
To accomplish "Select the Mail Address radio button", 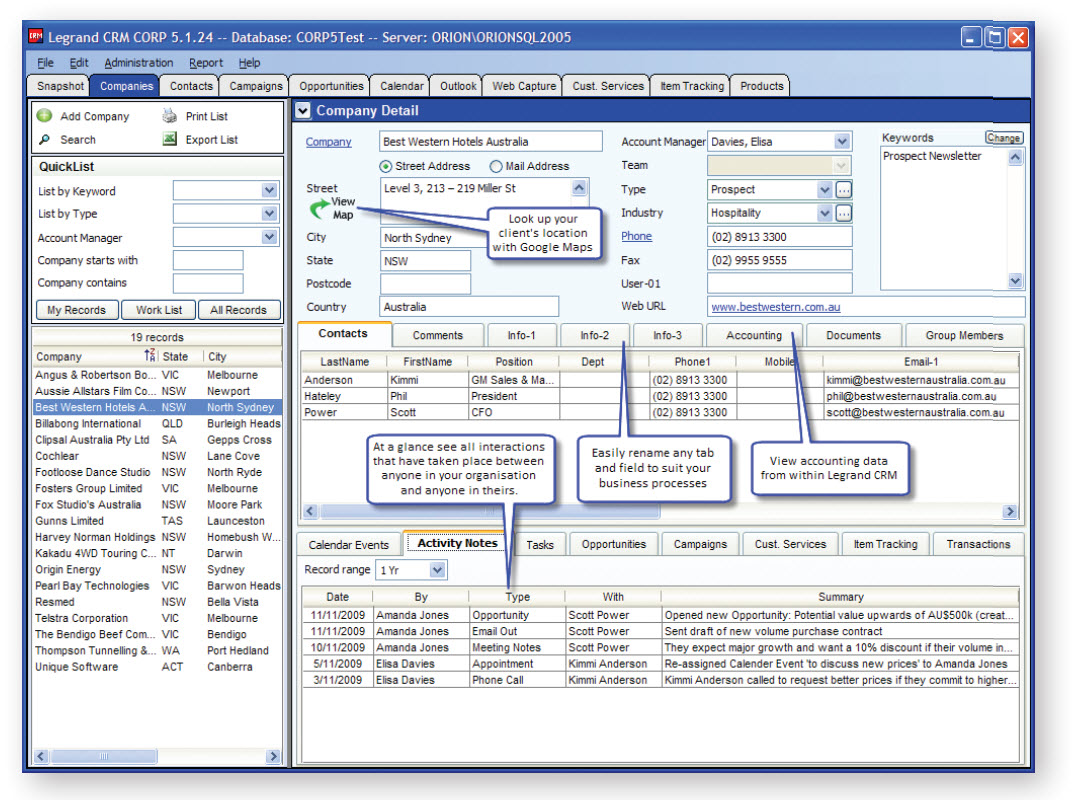I will [496, 166].
